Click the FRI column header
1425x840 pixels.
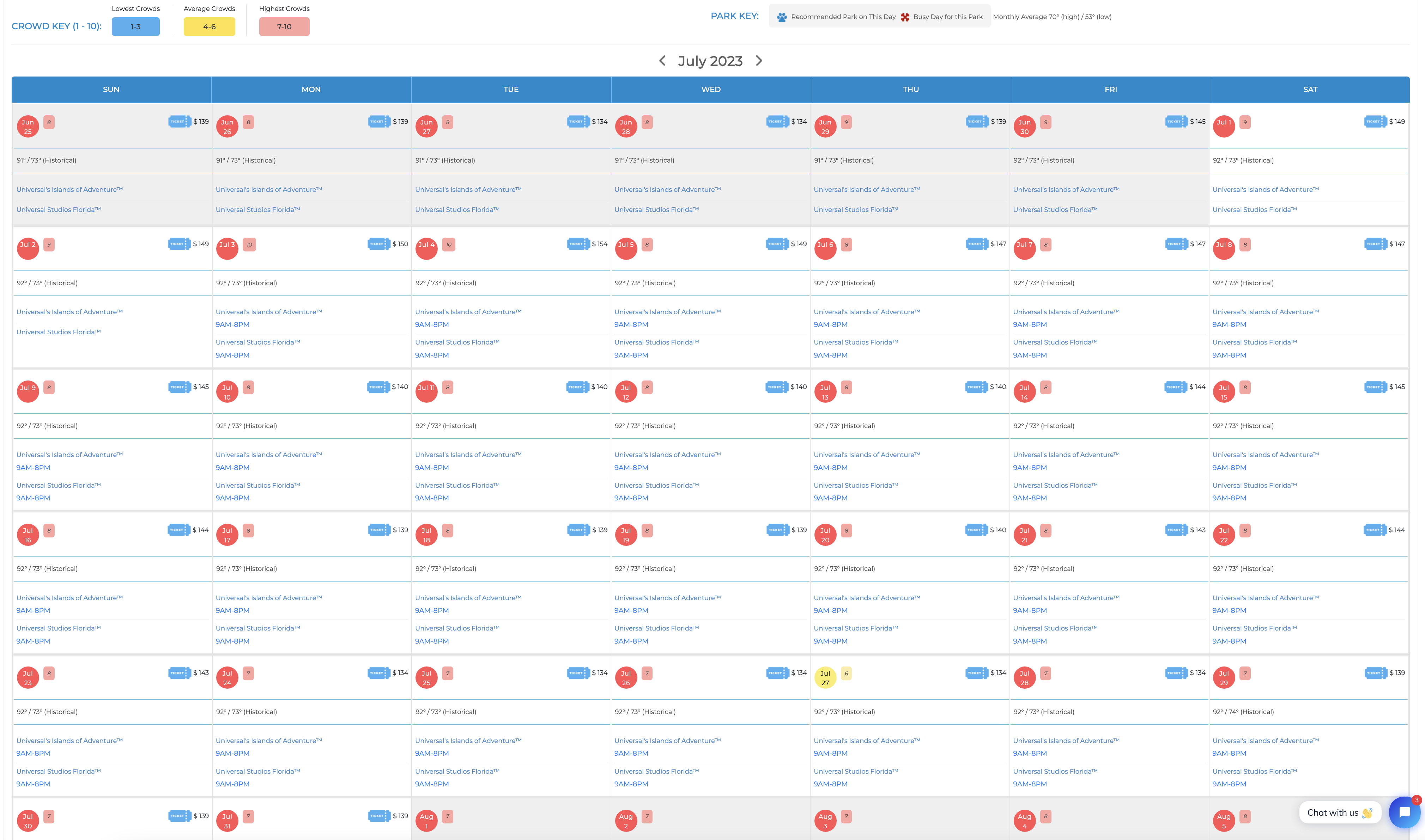[1110, 90]
